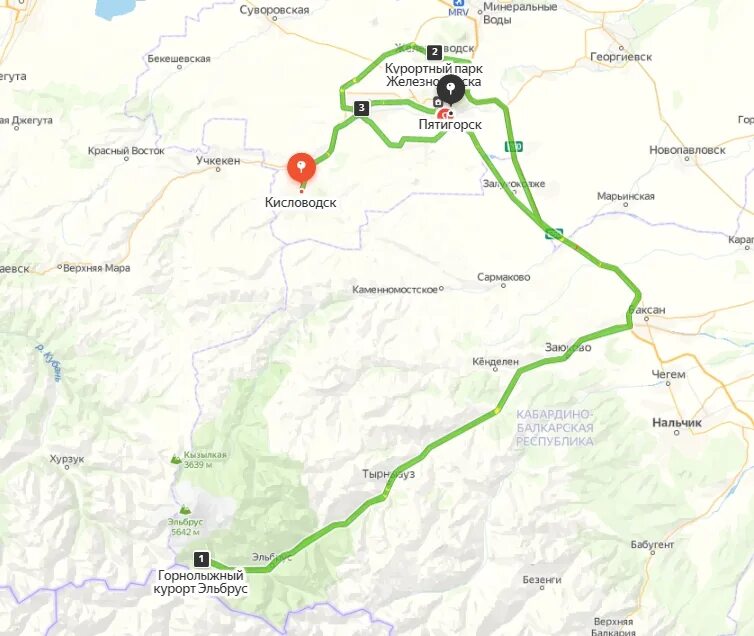Viewport: 754px width, 636px height.
Task: Click the Тырныауз town label
Action: [388, 474]
